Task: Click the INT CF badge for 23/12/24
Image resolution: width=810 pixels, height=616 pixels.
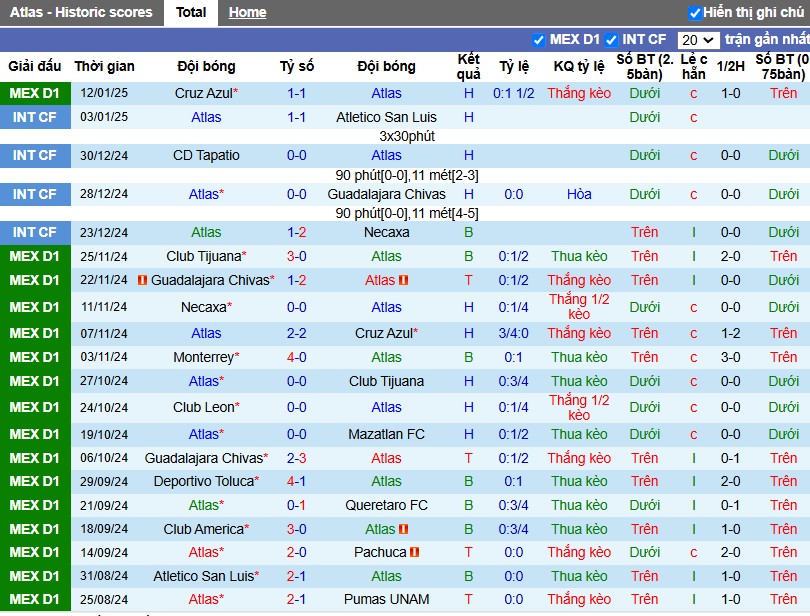Action: pyautogui.click(x=35, y=233)
